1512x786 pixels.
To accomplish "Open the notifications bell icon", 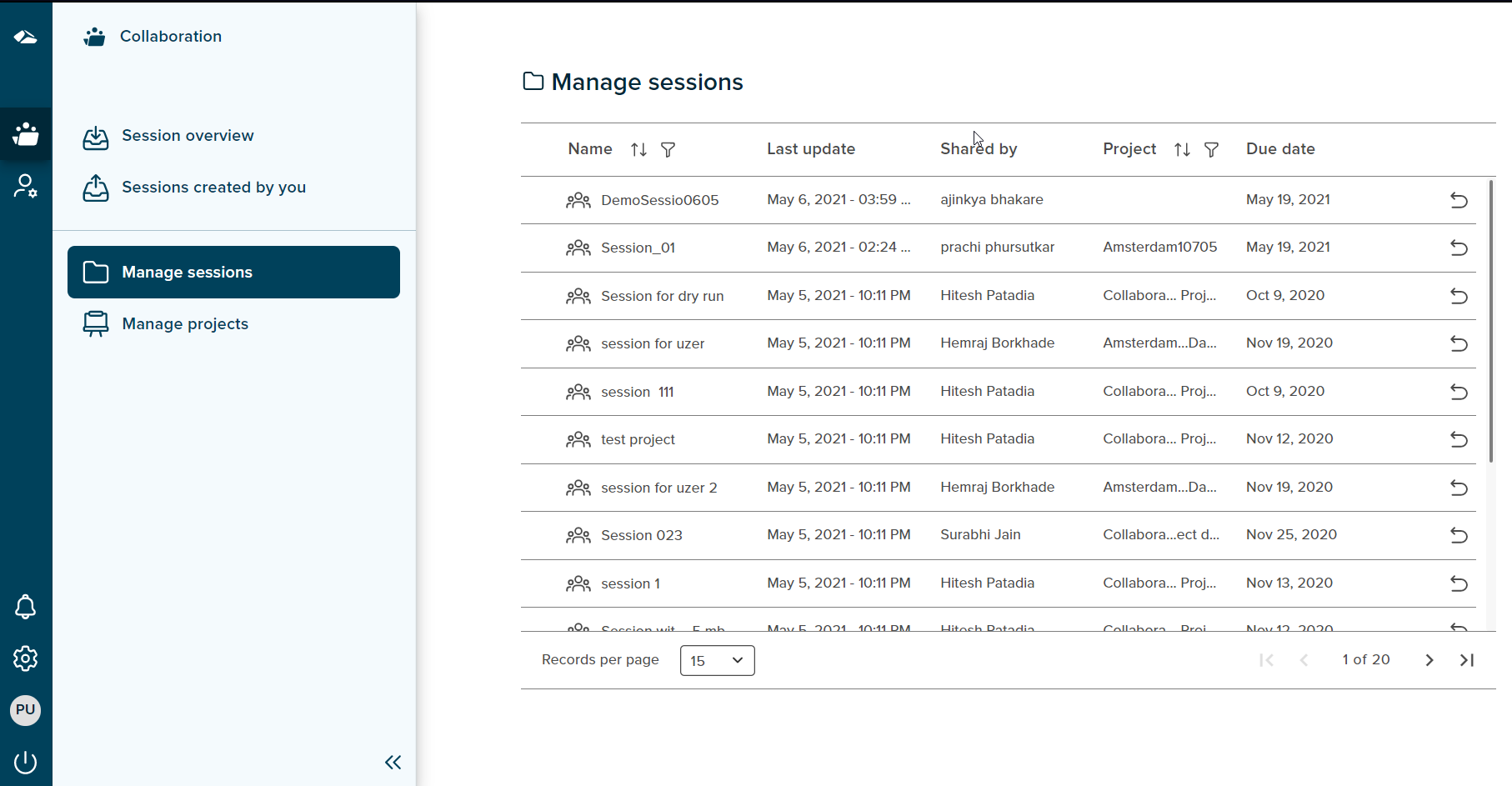I will click(x=26, y=607).
